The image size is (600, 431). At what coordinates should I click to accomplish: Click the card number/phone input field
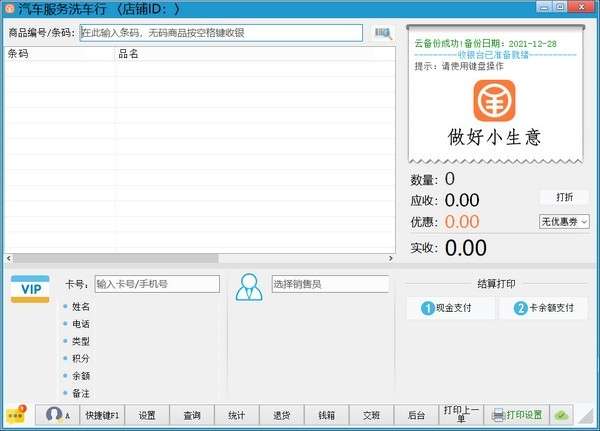(157, 284)
